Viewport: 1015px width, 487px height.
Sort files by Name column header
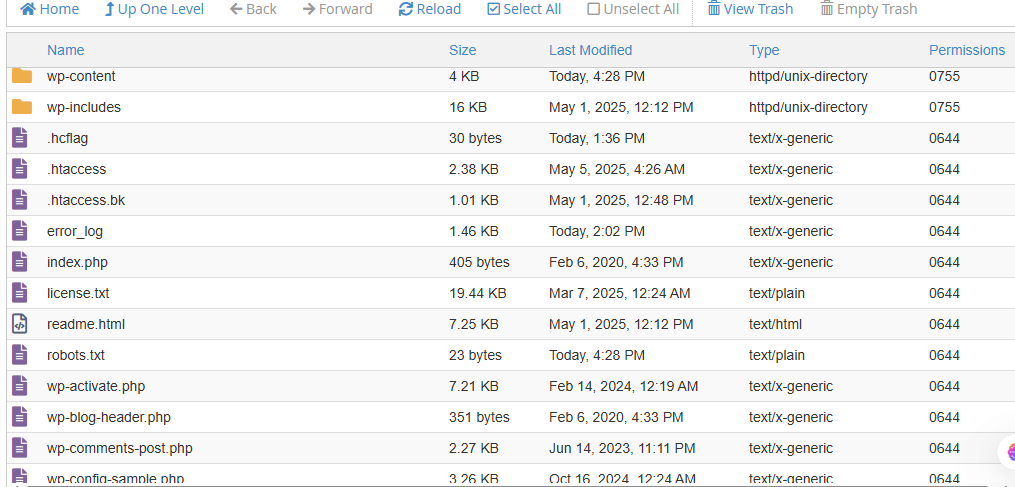[66, 50]
